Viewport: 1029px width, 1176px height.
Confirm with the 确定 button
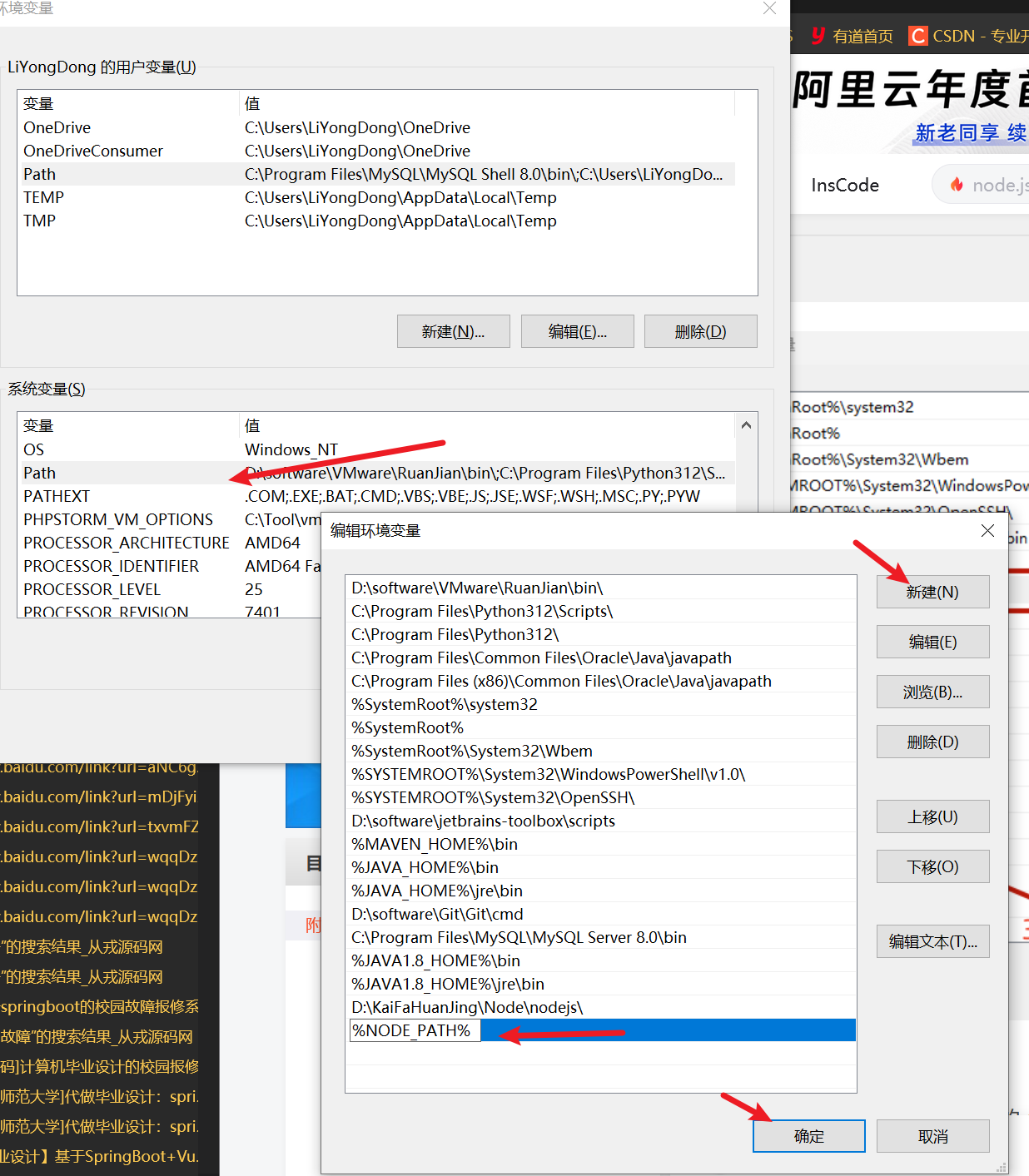pos(808,1136)
